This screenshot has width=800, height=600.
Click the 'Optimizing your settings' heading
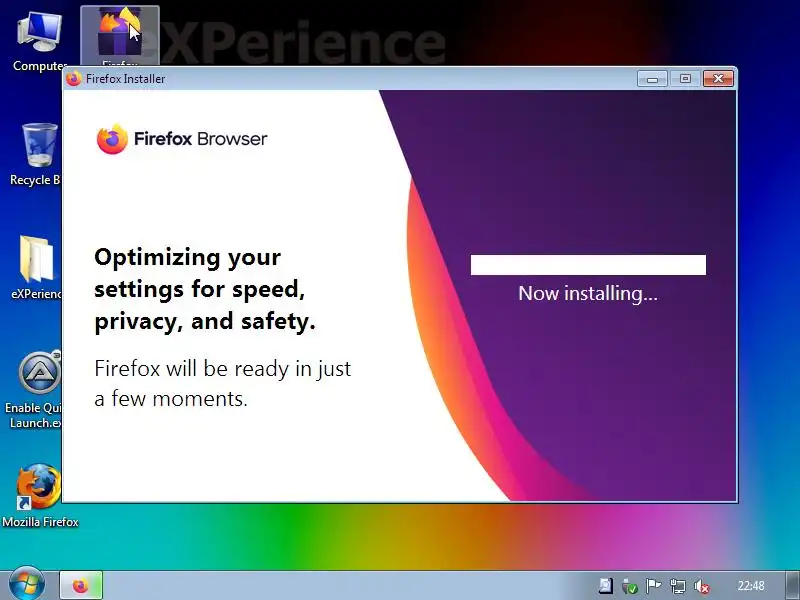click(x=205, y=289)
